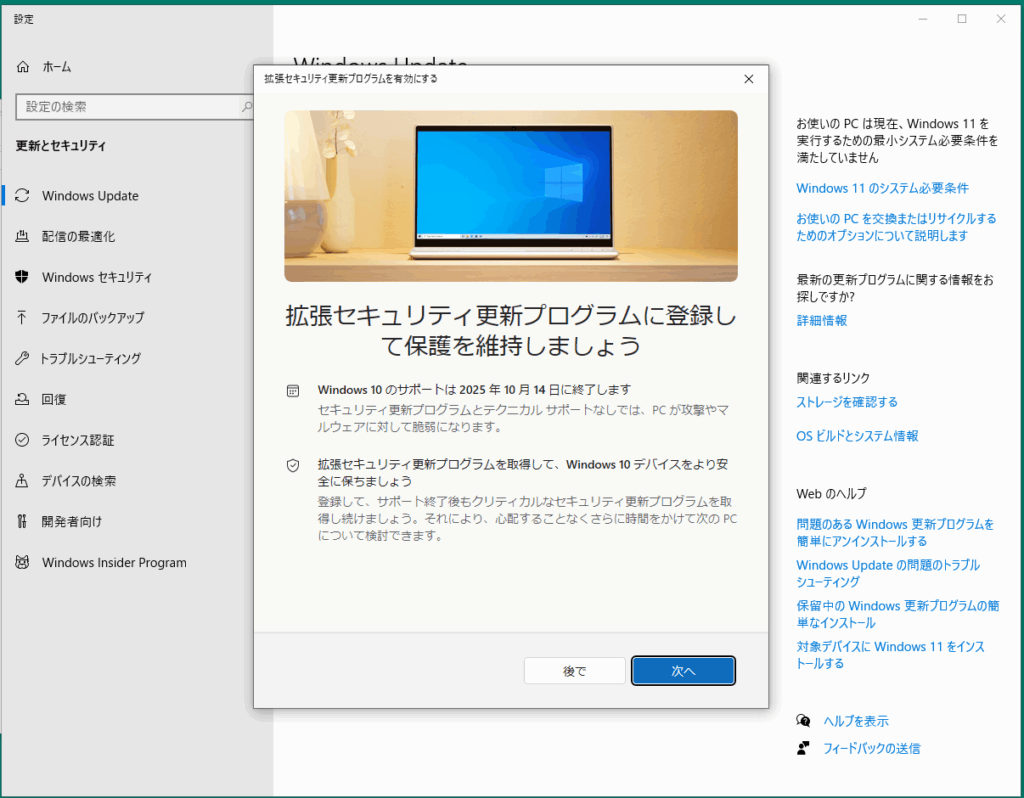This screenshot has height=798, width=1024.
Task: Open OS ビルドとシステム情報 link
Action: pos(857,436)
